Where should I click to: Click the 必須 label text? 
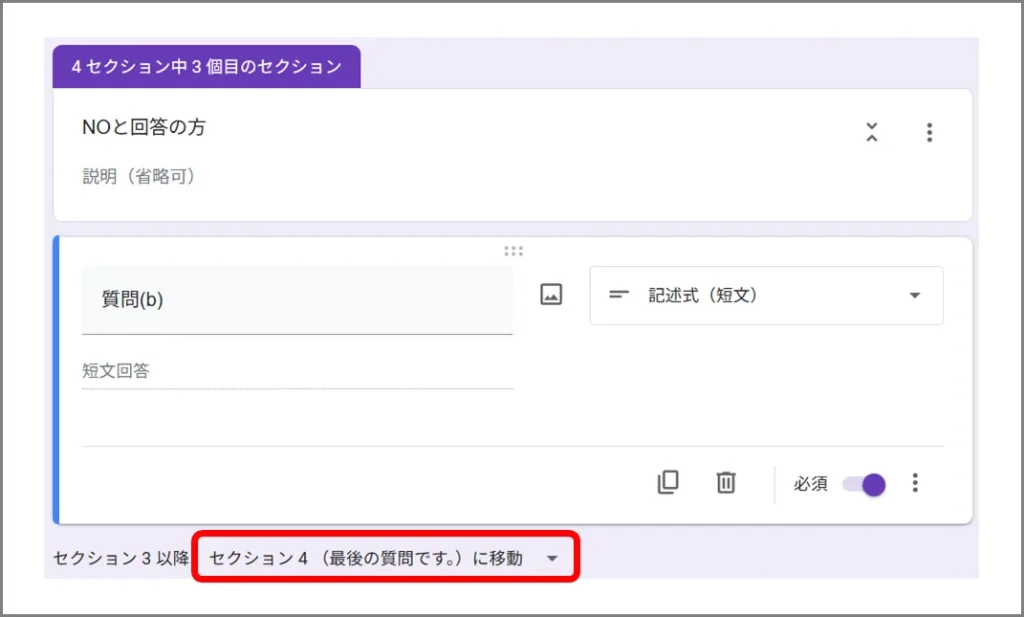click(810, 484)
